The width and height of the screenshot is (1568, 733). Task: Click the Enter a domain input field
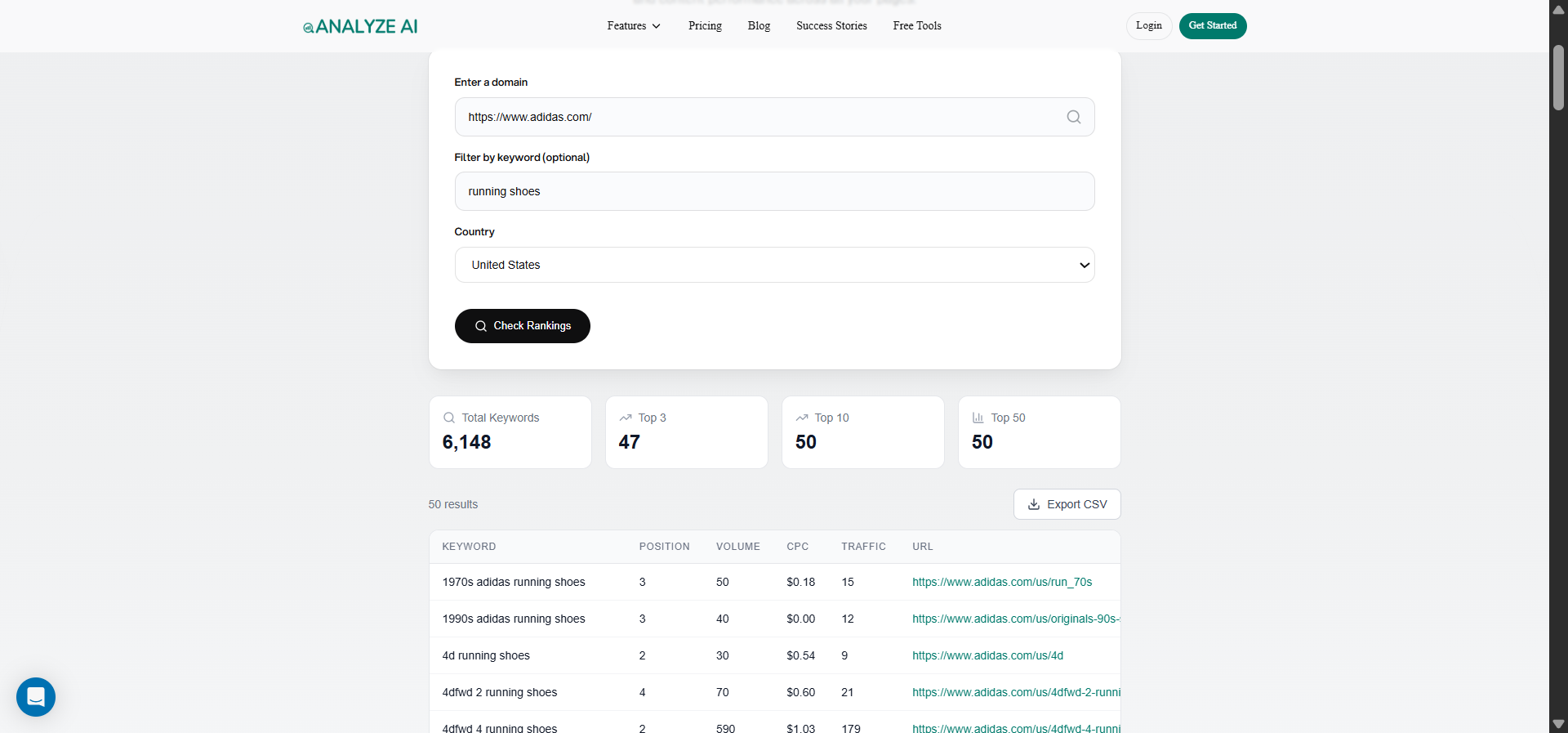coord(774,117)
